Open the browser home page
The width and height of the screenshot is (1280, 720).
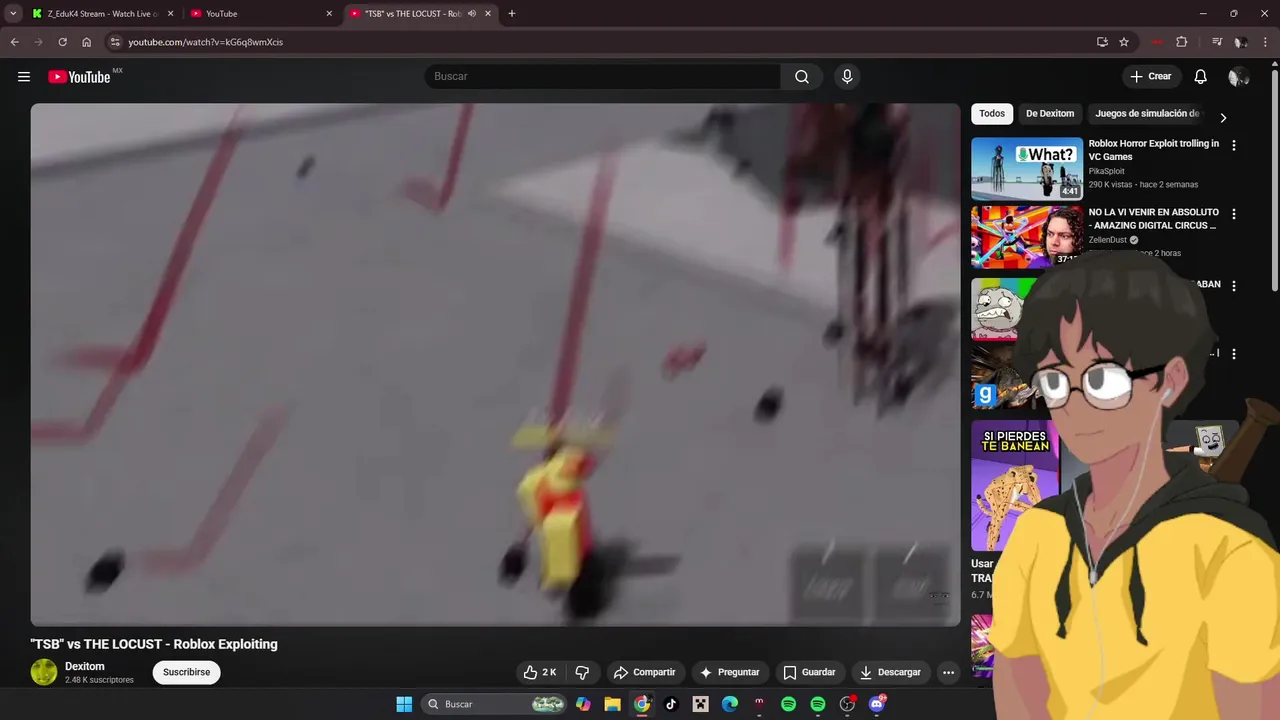pos(87,42)
